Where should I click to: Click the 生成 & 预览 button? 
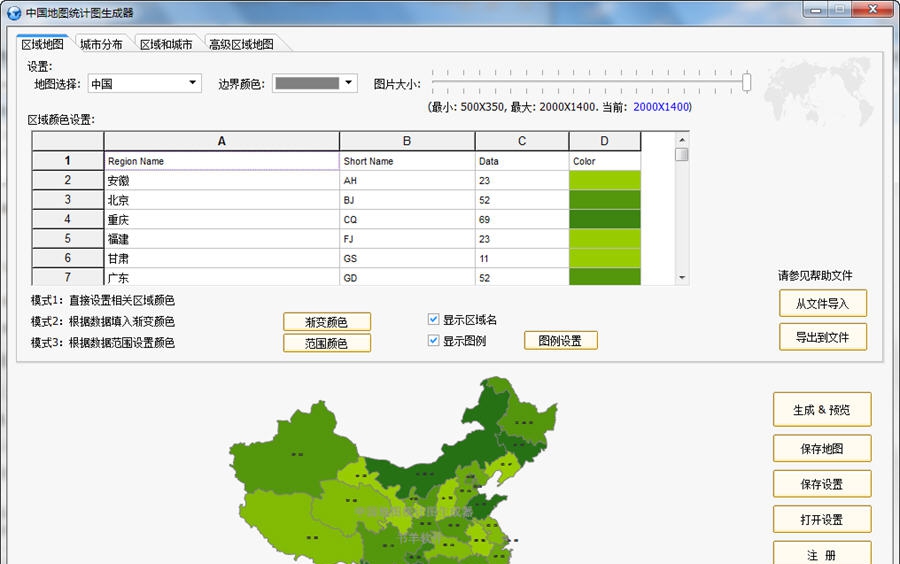[x=822, y=410]
